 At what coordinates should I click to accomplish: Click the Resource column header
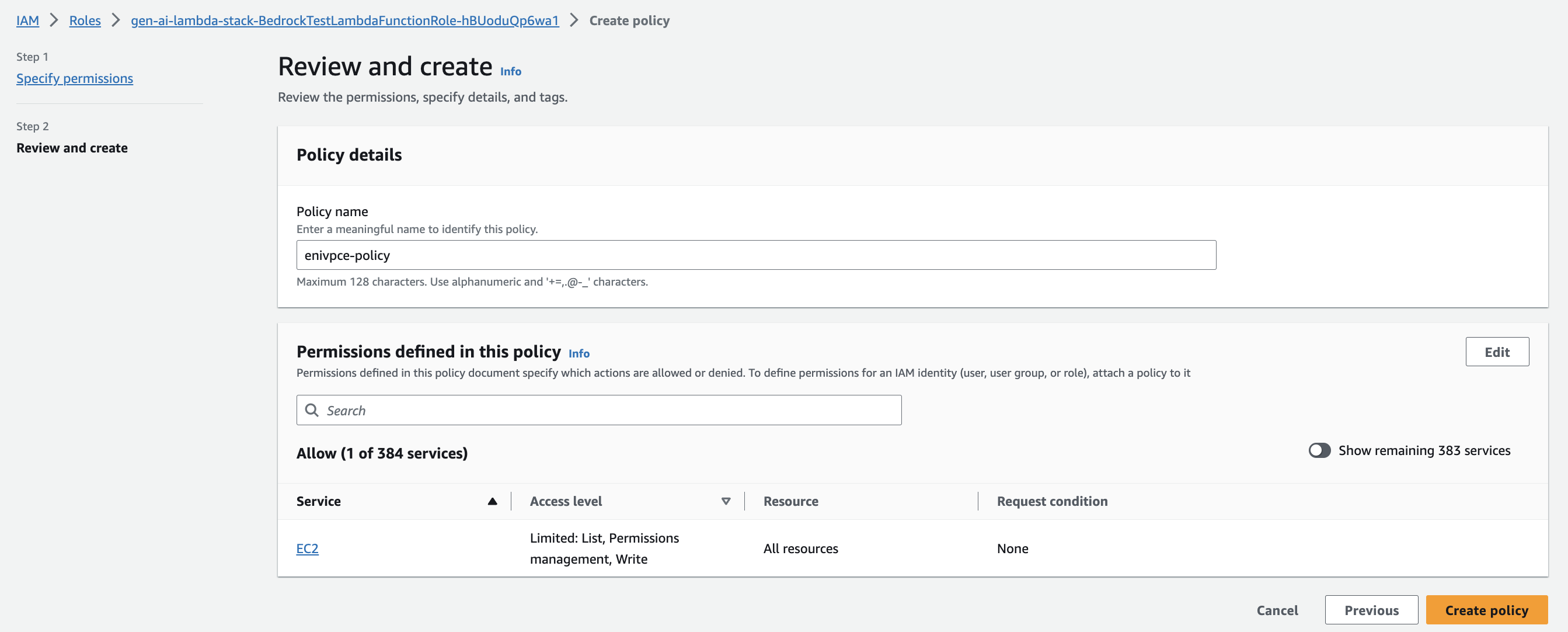pos(790,501)
